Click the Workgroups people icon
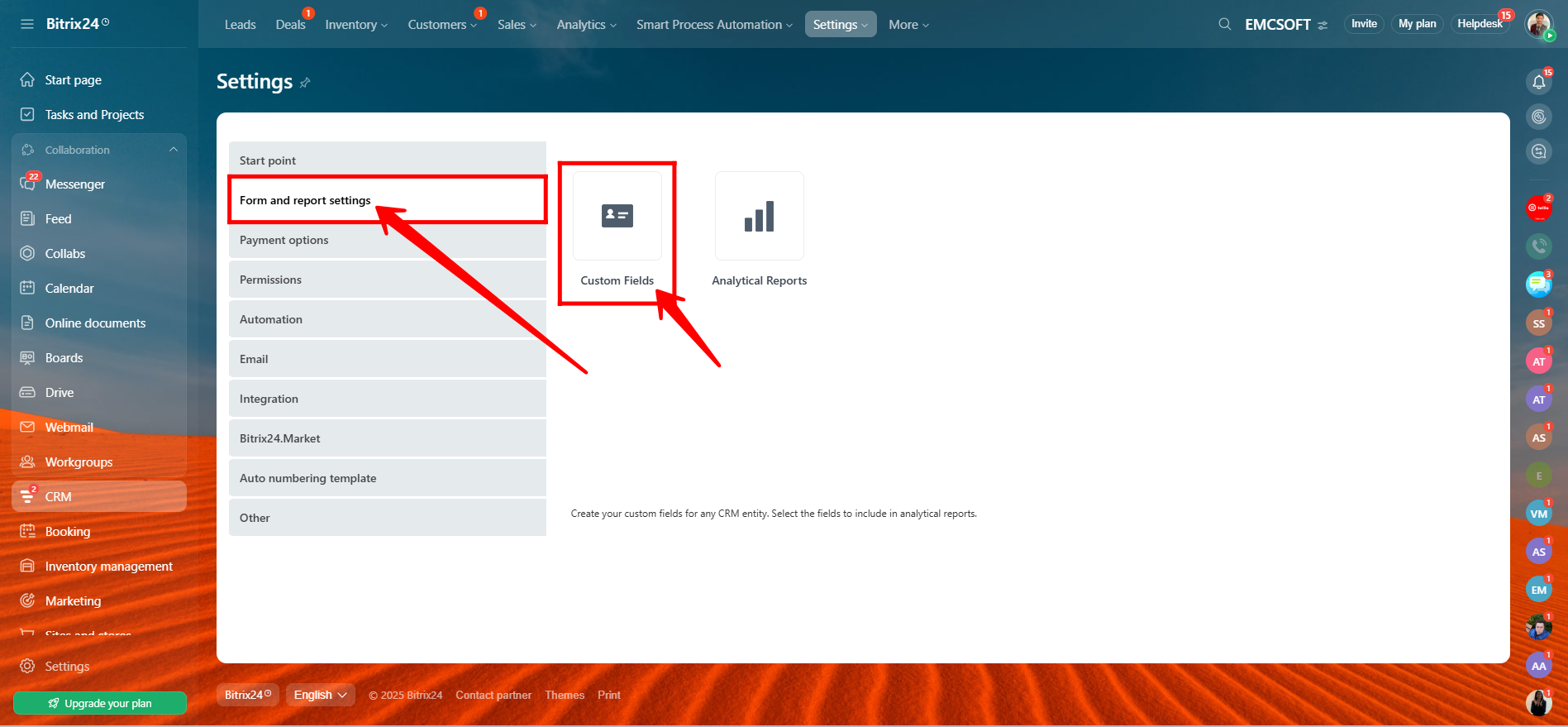 tap(27, 462)
